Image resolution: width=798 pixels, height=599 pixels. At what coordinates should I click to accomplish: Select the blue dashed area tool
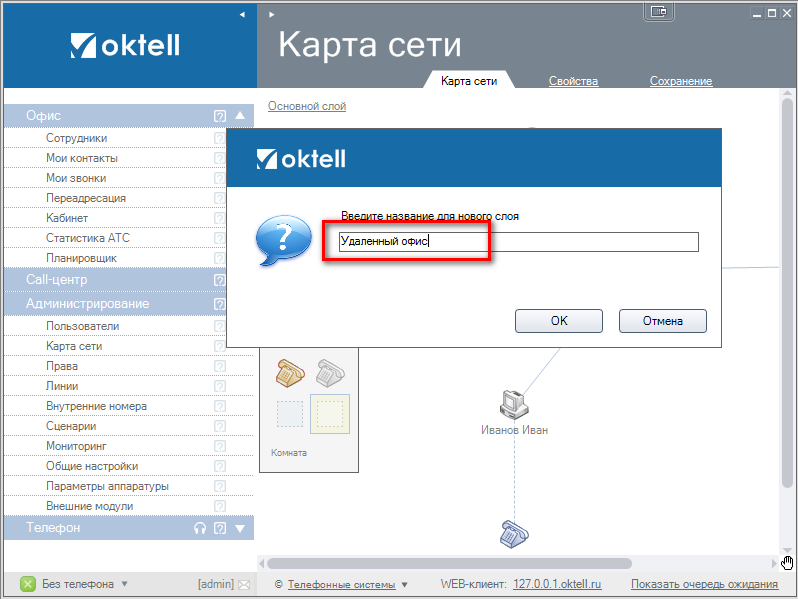pos(290,413)
